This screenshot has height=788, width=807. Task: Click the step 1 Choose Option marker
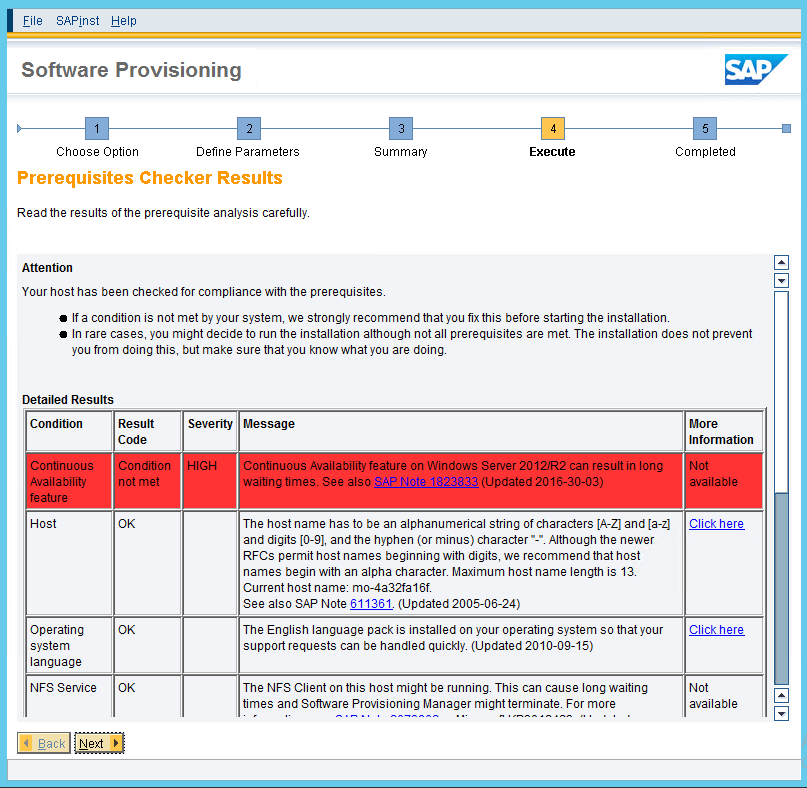pyautogui.click(x=97, y=129)
